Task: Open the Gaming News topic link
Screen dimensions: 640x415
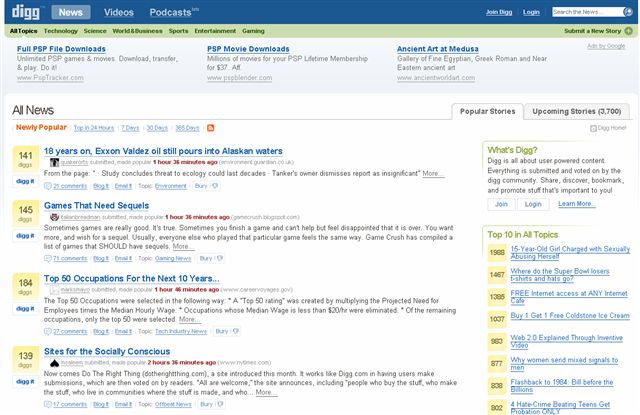Action: [x=173, y=259]
